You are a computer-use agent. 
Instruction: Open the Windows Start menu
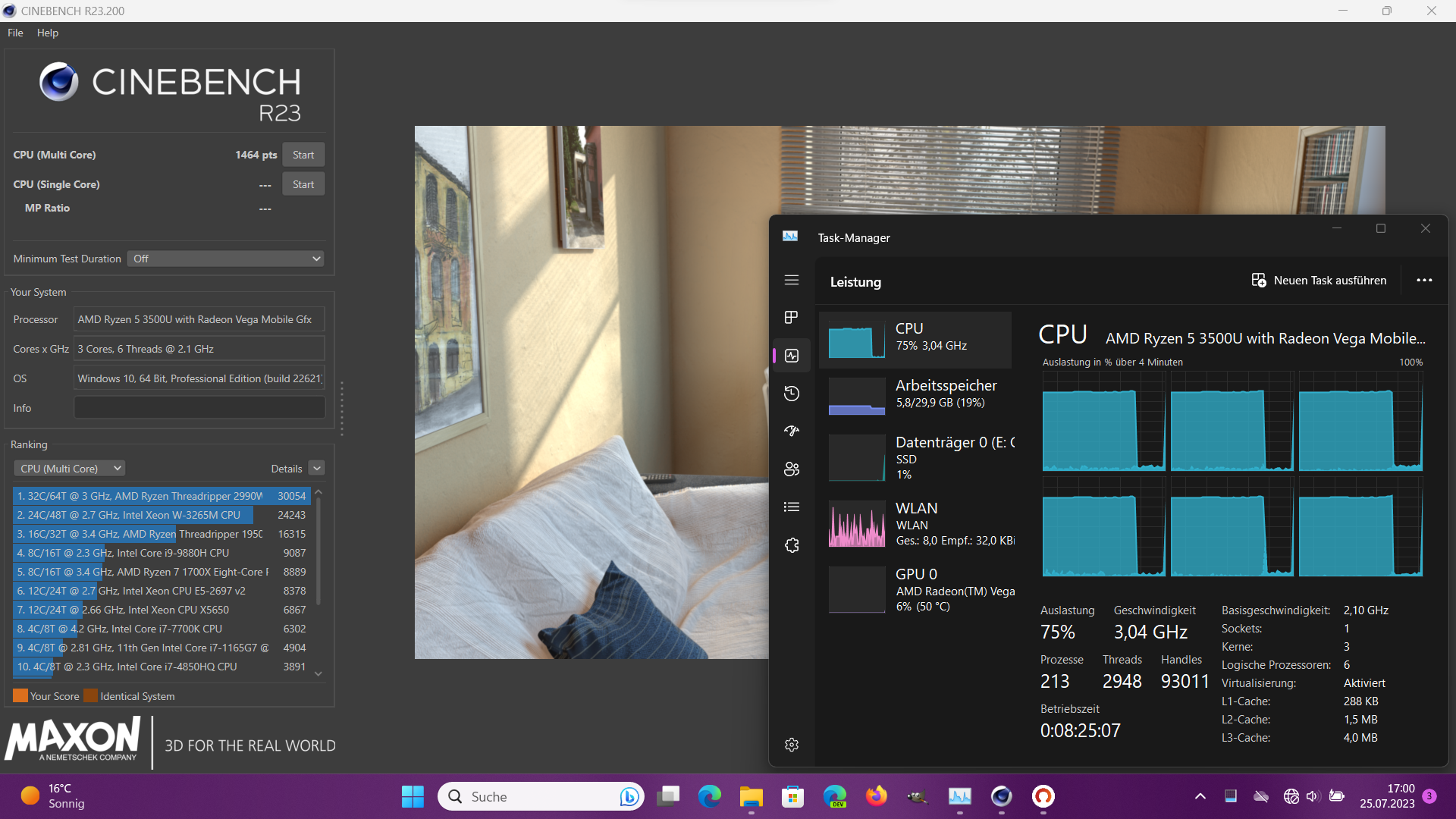pos(413,796)
